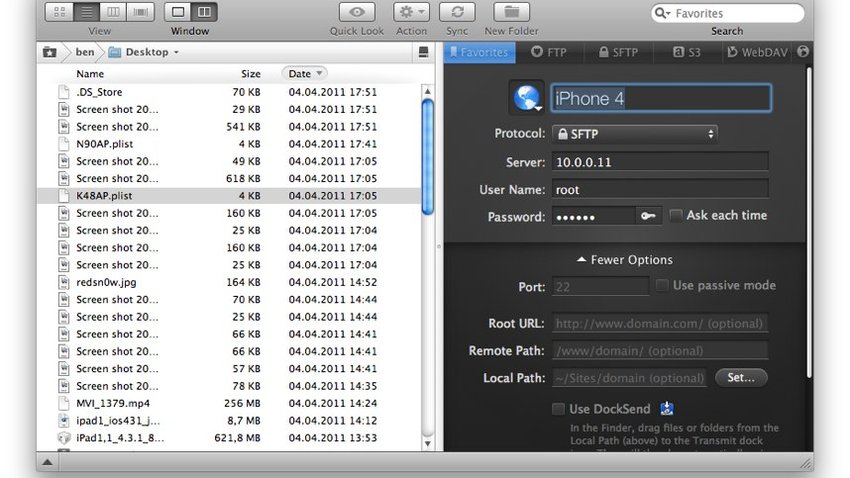
Task: Click the iPhone 4 name field
Action: (x=661, y=98)
